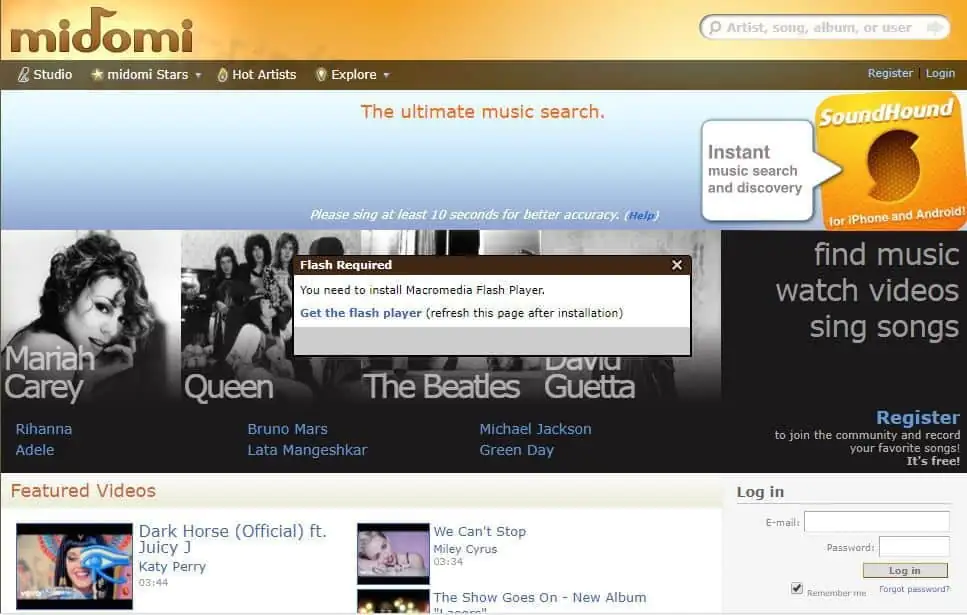Click the Forgot password link
967x615 pixels.
(x=914, y=589)
